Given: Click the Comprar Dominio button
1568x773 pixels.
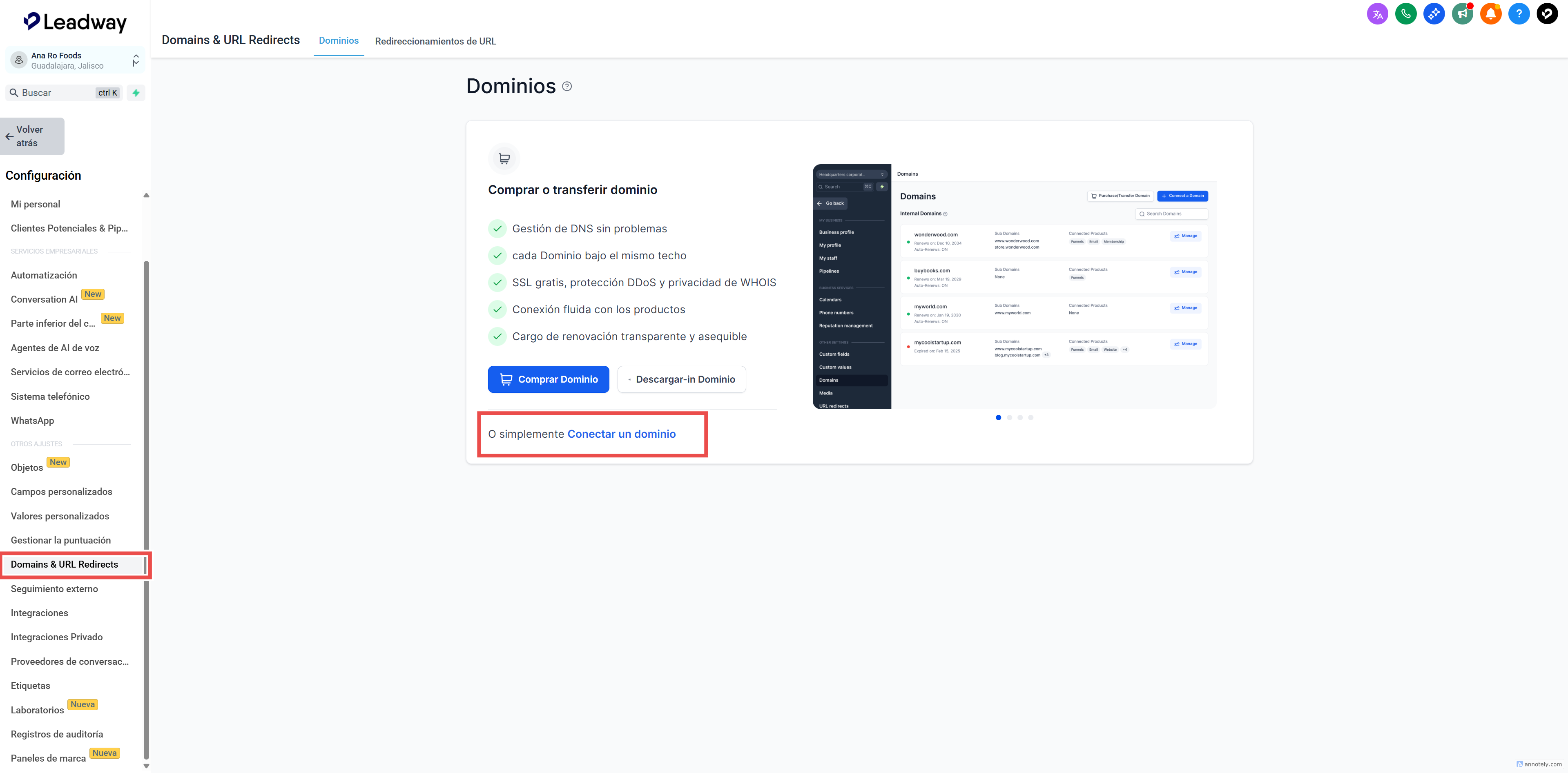Looking at the screenshot, I should click(x=549, y=379).
